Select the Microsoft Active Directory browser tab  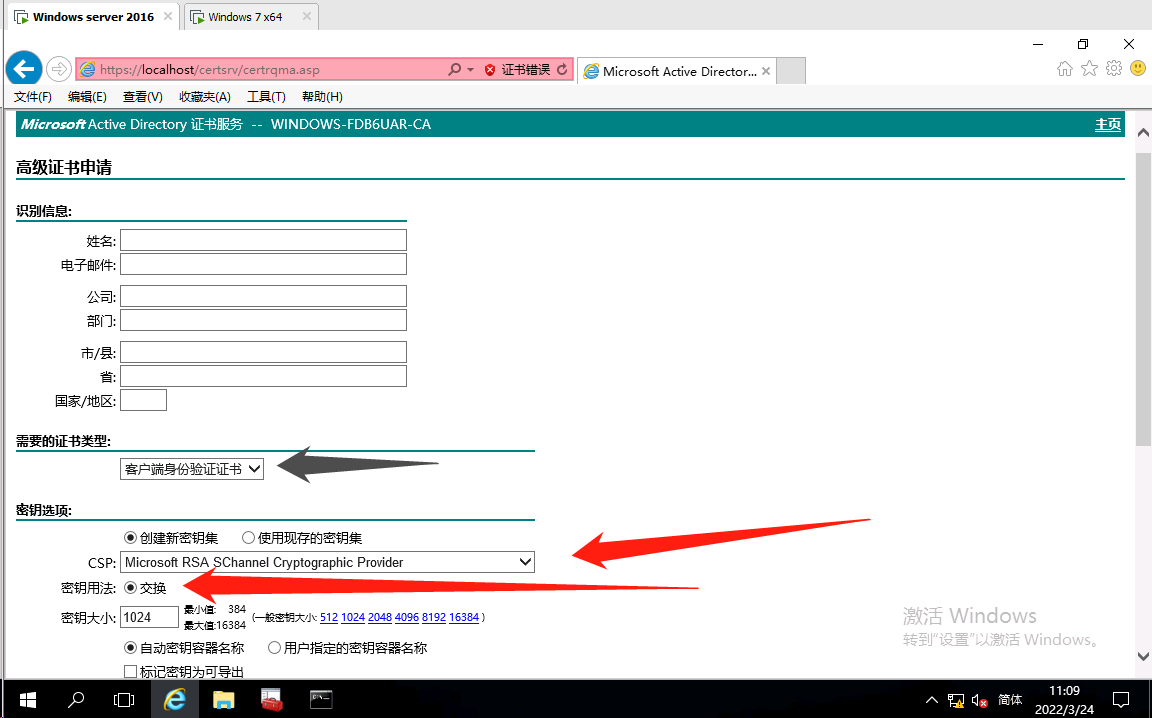click(x=676, y=71)
